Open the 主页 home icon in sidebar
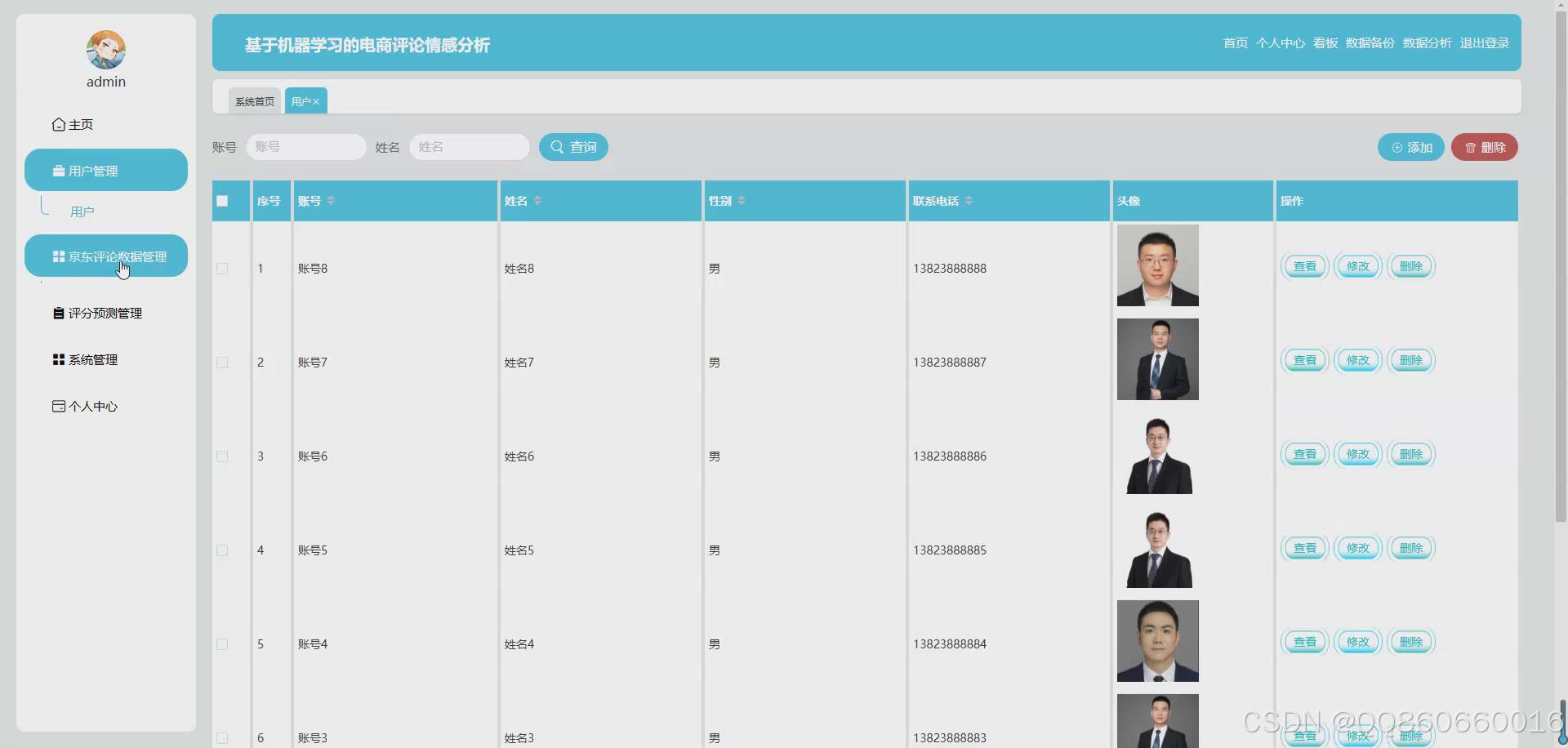Screen dimensions: 1568x748 click(x=58, y=125)
